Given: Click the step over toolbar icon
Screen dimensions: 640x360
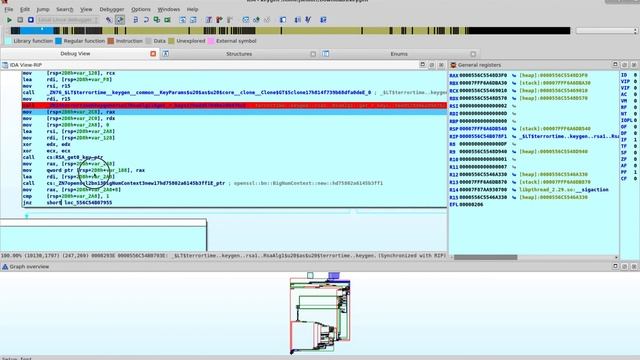Looking at the screenshot, I should pyautogui.click(x=146, y=20).
